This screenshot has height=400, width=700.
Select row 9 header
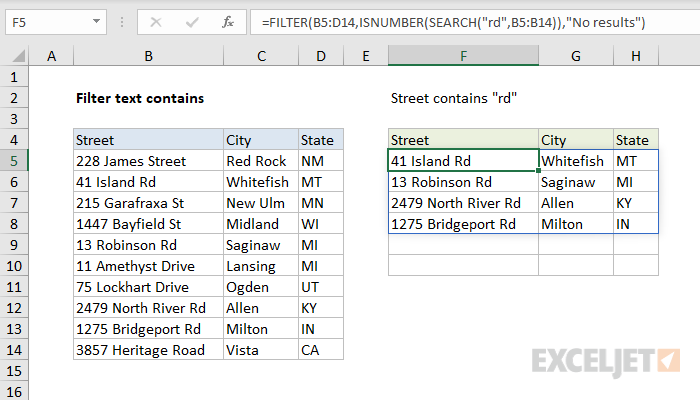point(14,245)
